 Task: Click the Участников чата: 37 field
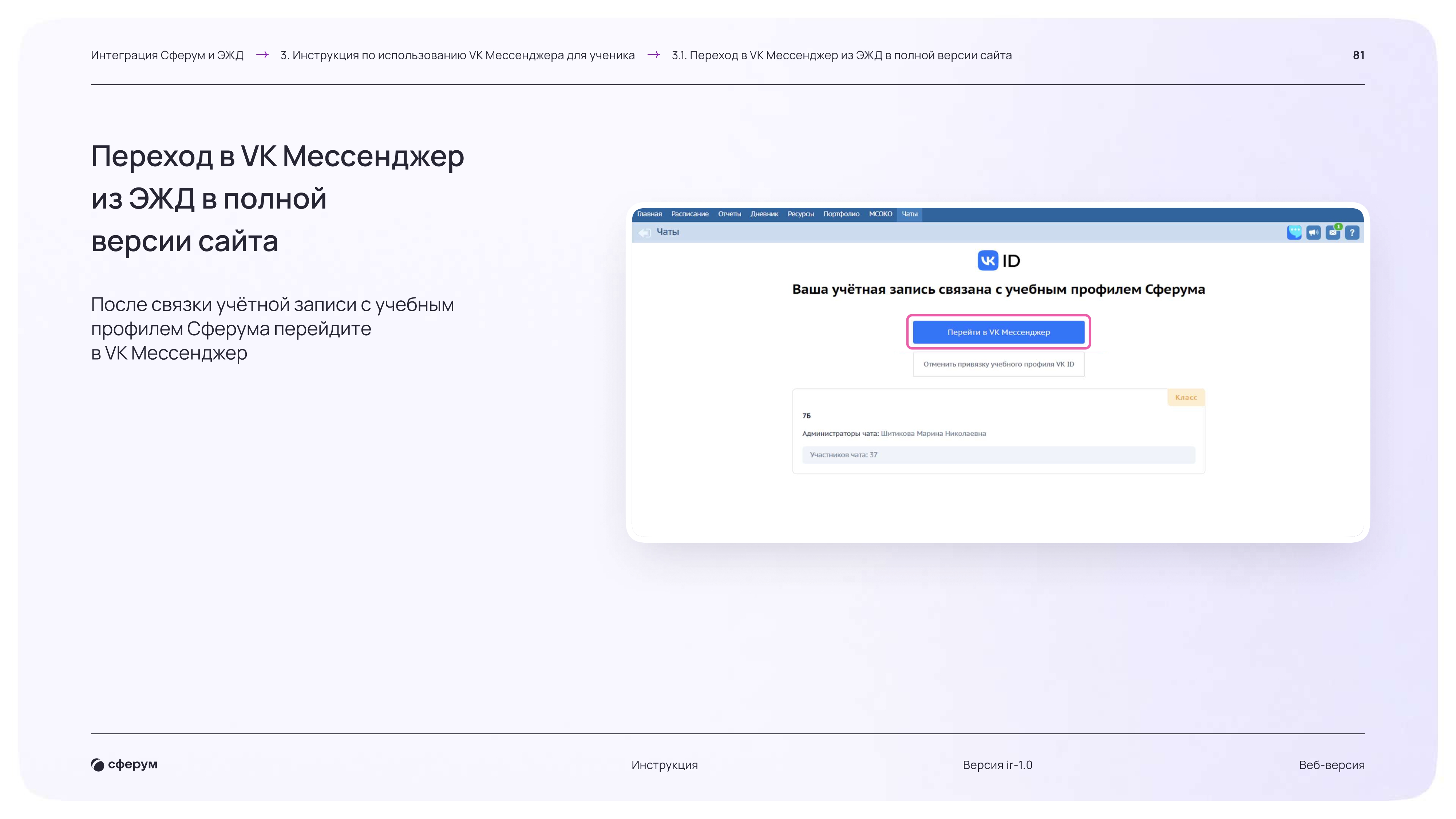[x=998, y=455]
